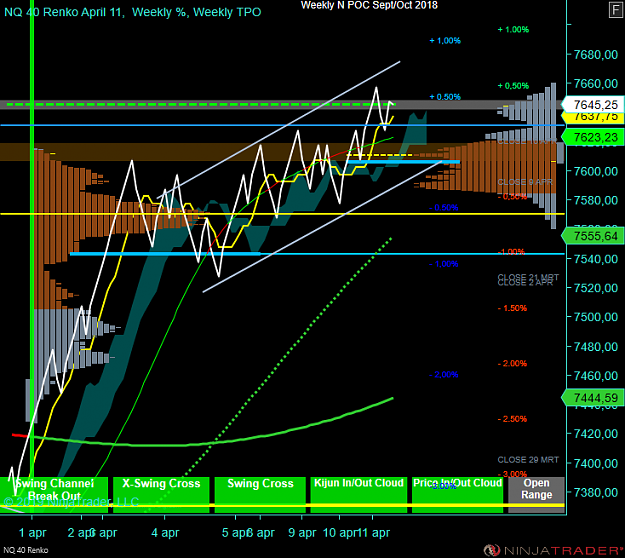Image resolution: width=625 pixels, height=558 pixels.
Task: Click the Swing Channel Break Out indicator box
Action: tap(54, 495)
